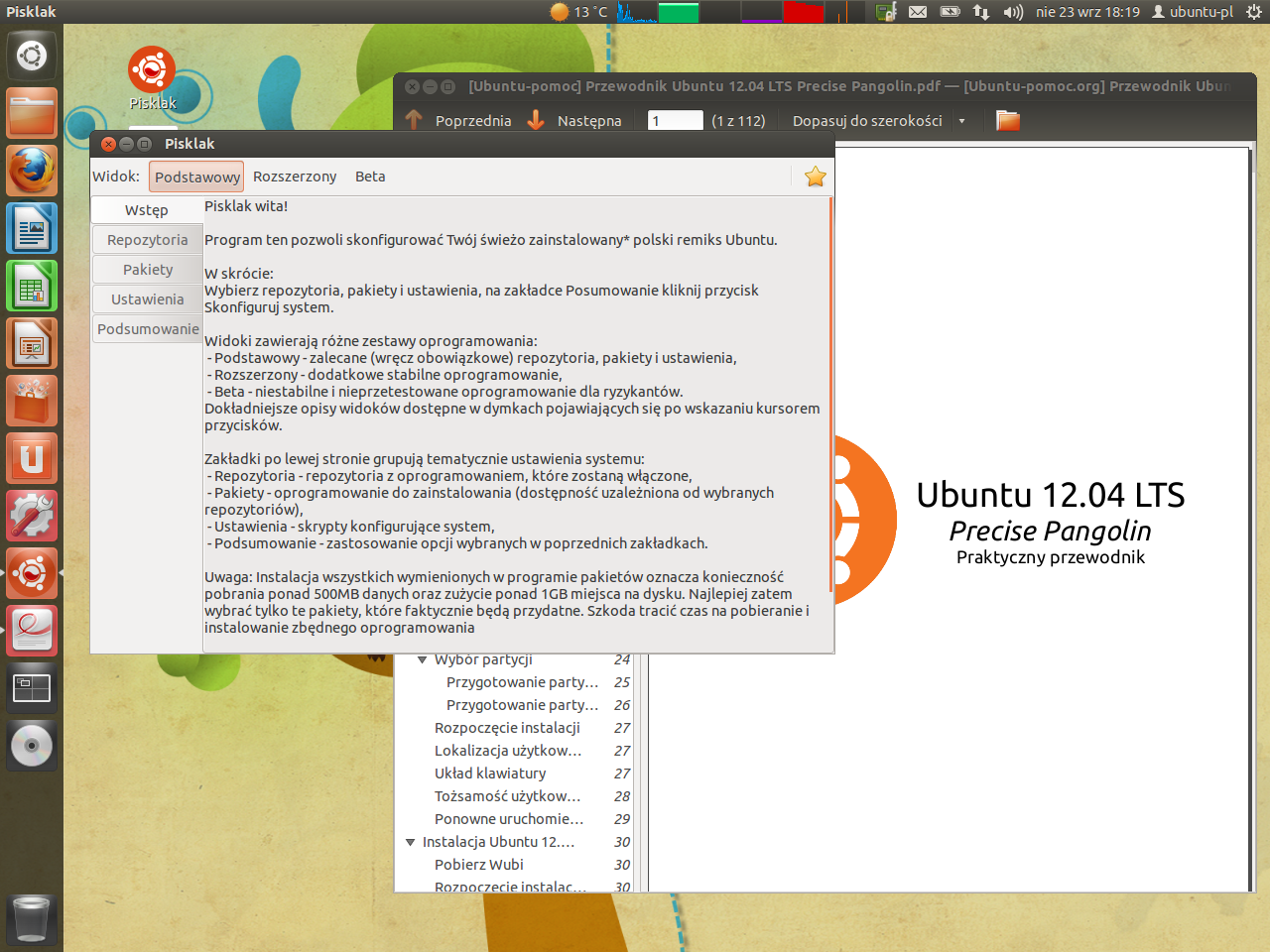Open LibreOffice Calc from the launcher
Screen dimensions: 1270x952
32,286
